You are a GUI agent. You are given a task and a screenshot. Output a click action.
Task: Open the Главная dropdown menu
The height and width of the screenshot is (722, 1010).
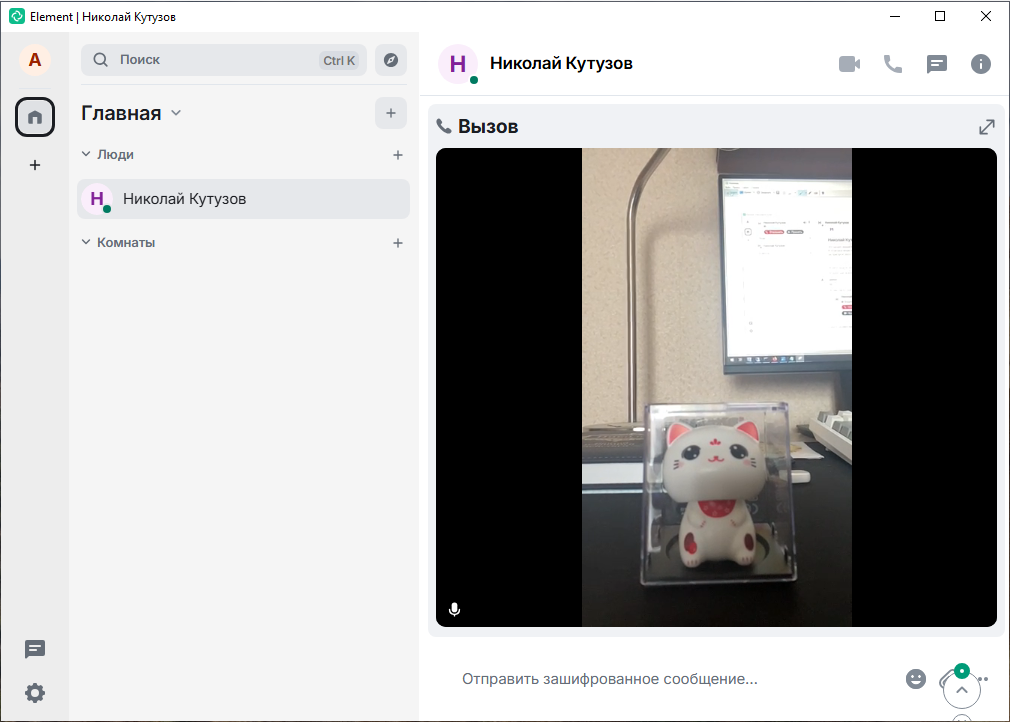[176, 113]
